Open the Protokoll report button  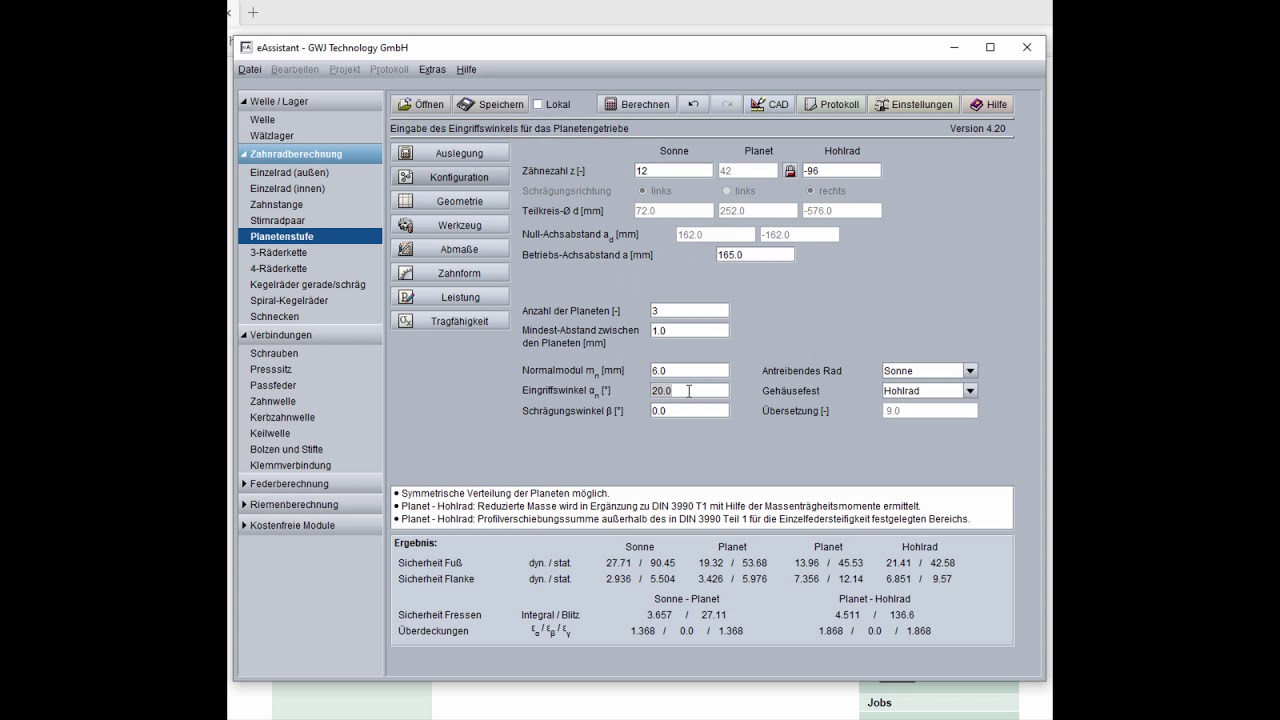click(831, 104)
